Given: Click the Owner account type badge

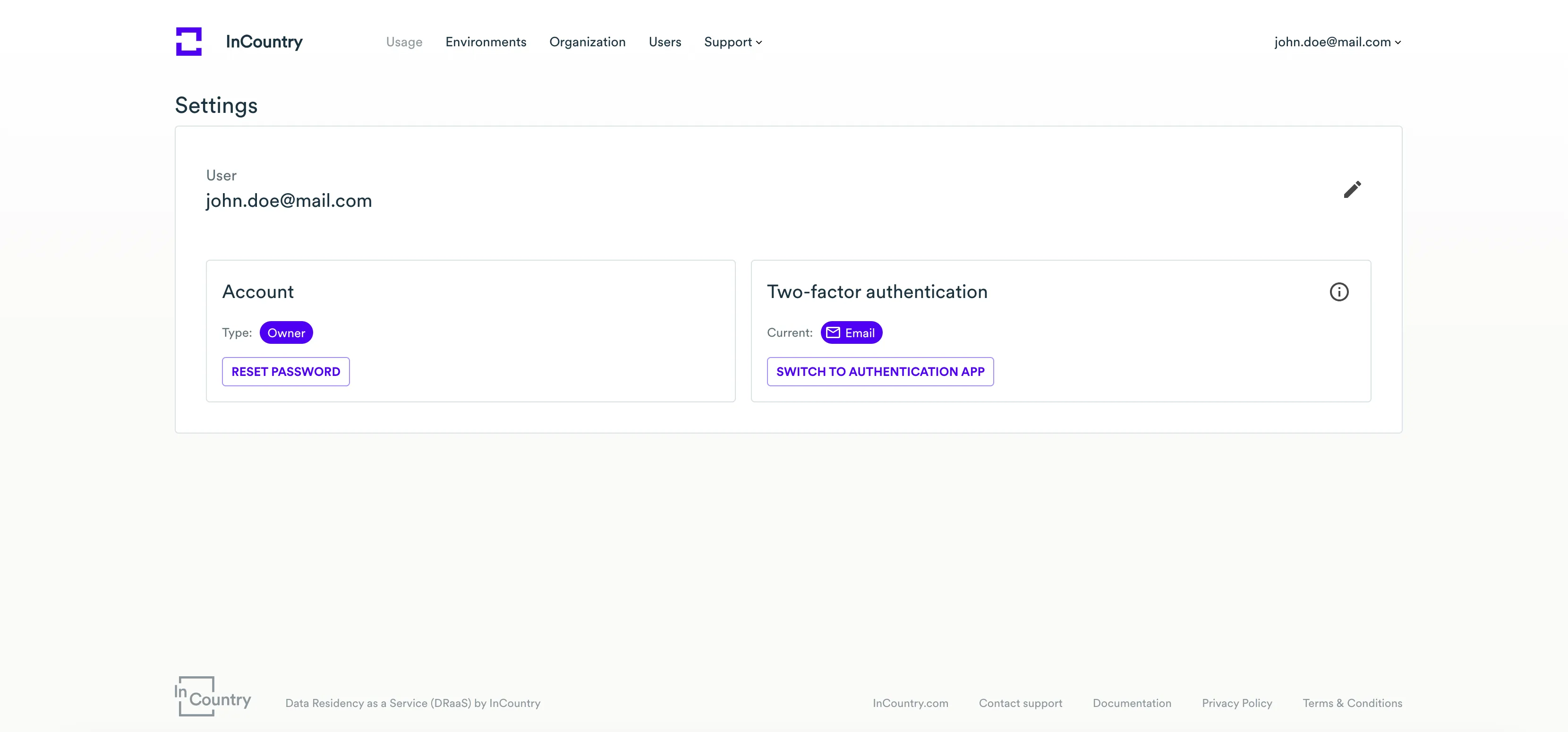Looking at the screenshot, I should (286, 333).
